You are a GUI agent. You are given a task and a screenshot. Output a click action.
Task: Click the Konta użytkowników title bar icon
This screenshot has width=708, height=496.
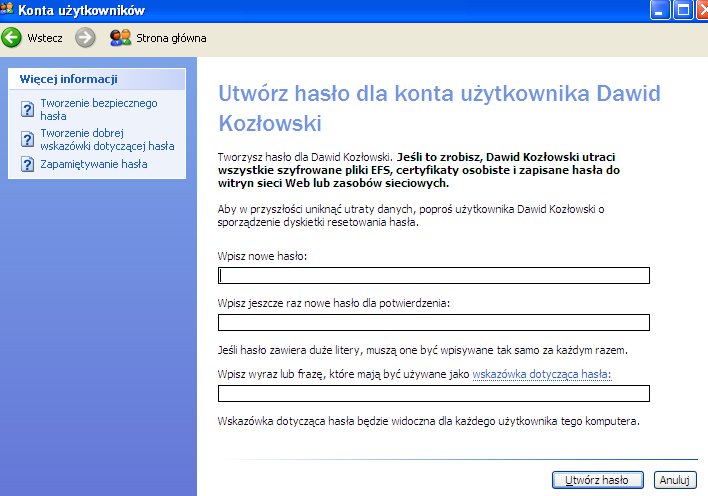click(7, 9)
